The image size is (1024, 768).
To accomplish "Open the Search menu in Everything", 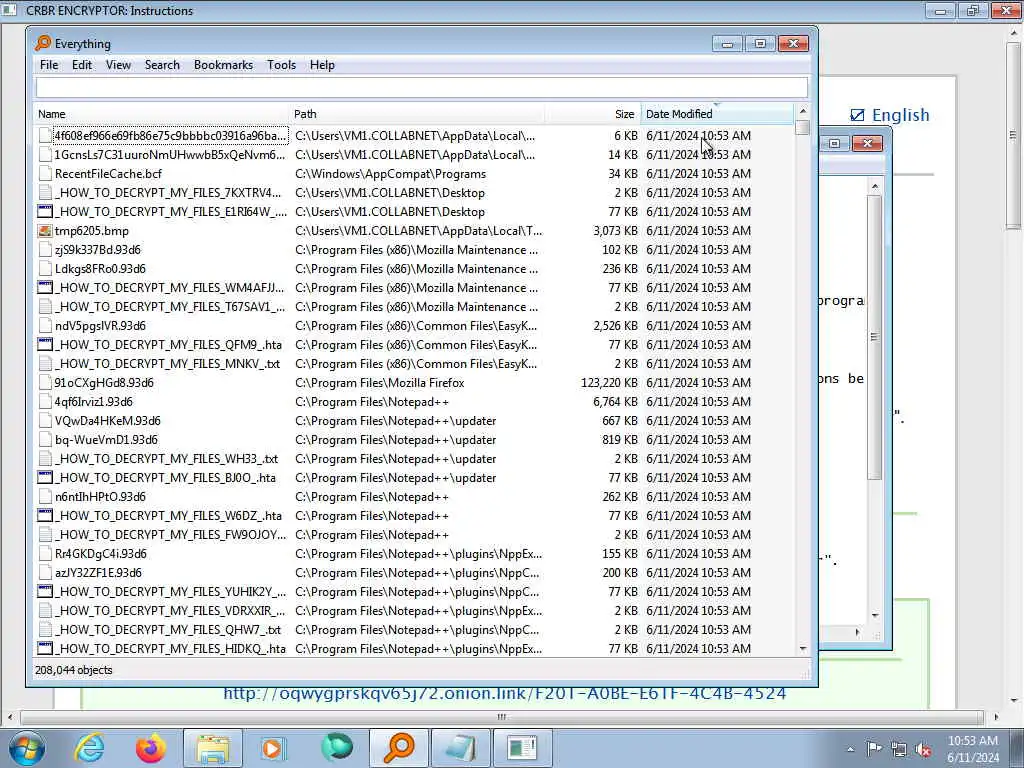I will pyautogui.click(x=162, y=65).
